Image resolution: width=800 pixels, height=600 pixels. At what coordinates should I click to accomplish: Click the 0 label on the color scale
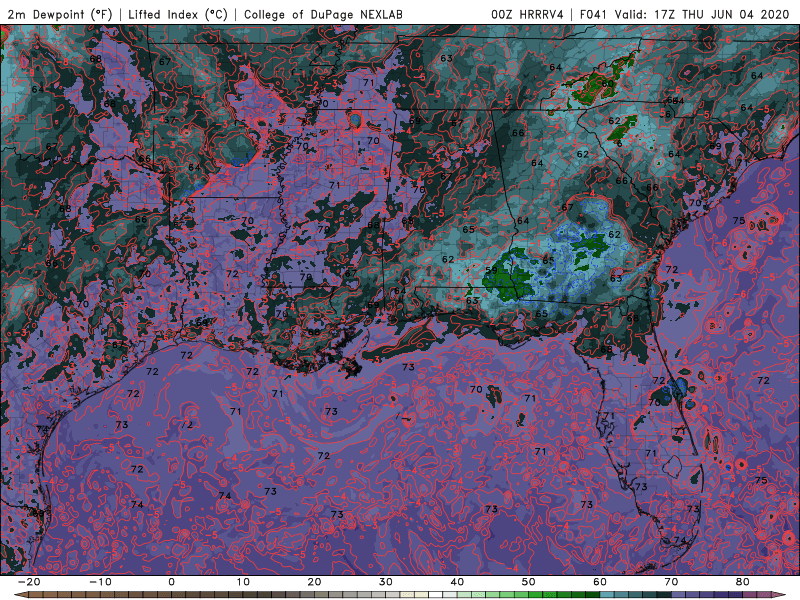171,582
